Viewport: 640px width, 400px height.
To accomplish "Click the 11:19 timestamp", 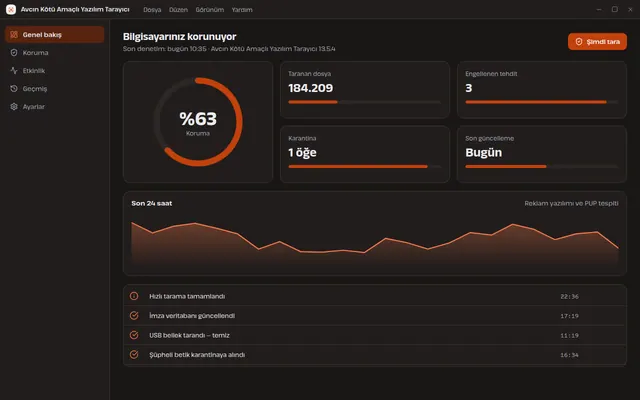I will 569,336.
